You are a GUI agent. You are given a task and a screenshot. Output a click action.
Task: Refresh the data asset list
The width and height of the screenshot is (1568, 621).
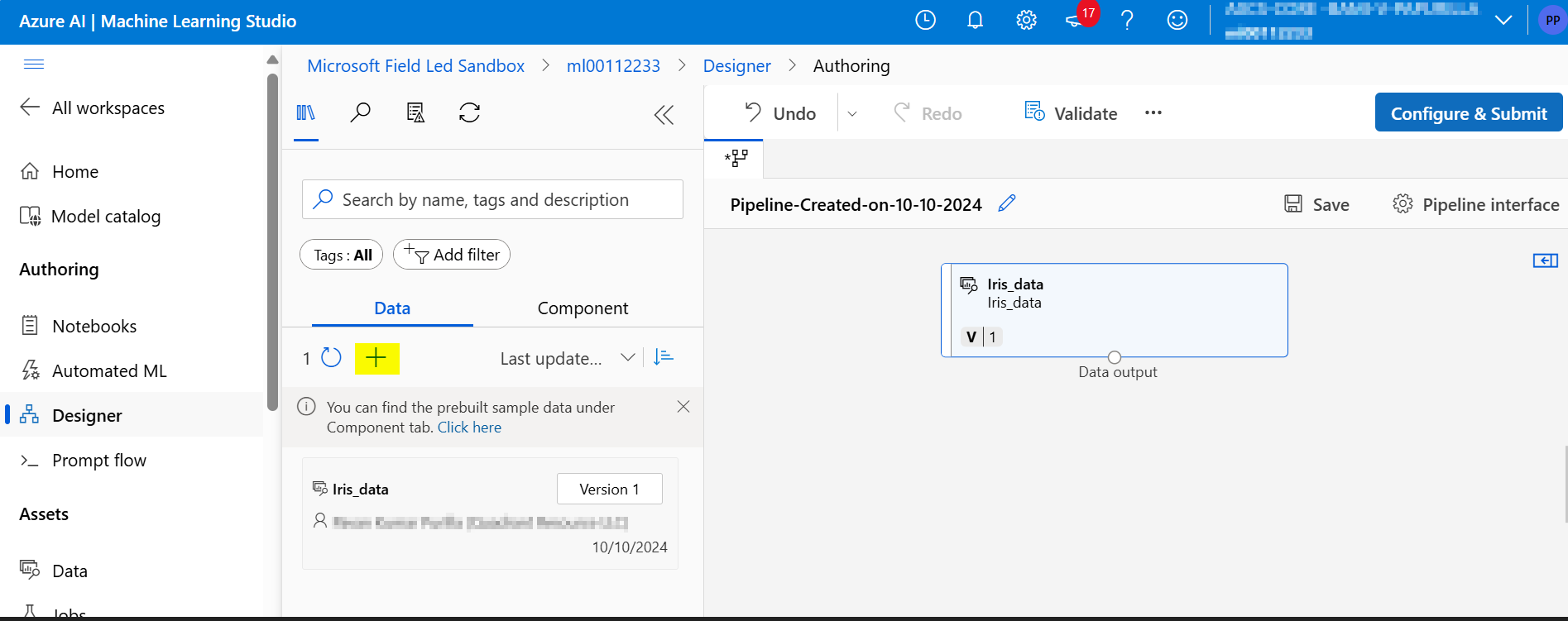pos(331,357)
